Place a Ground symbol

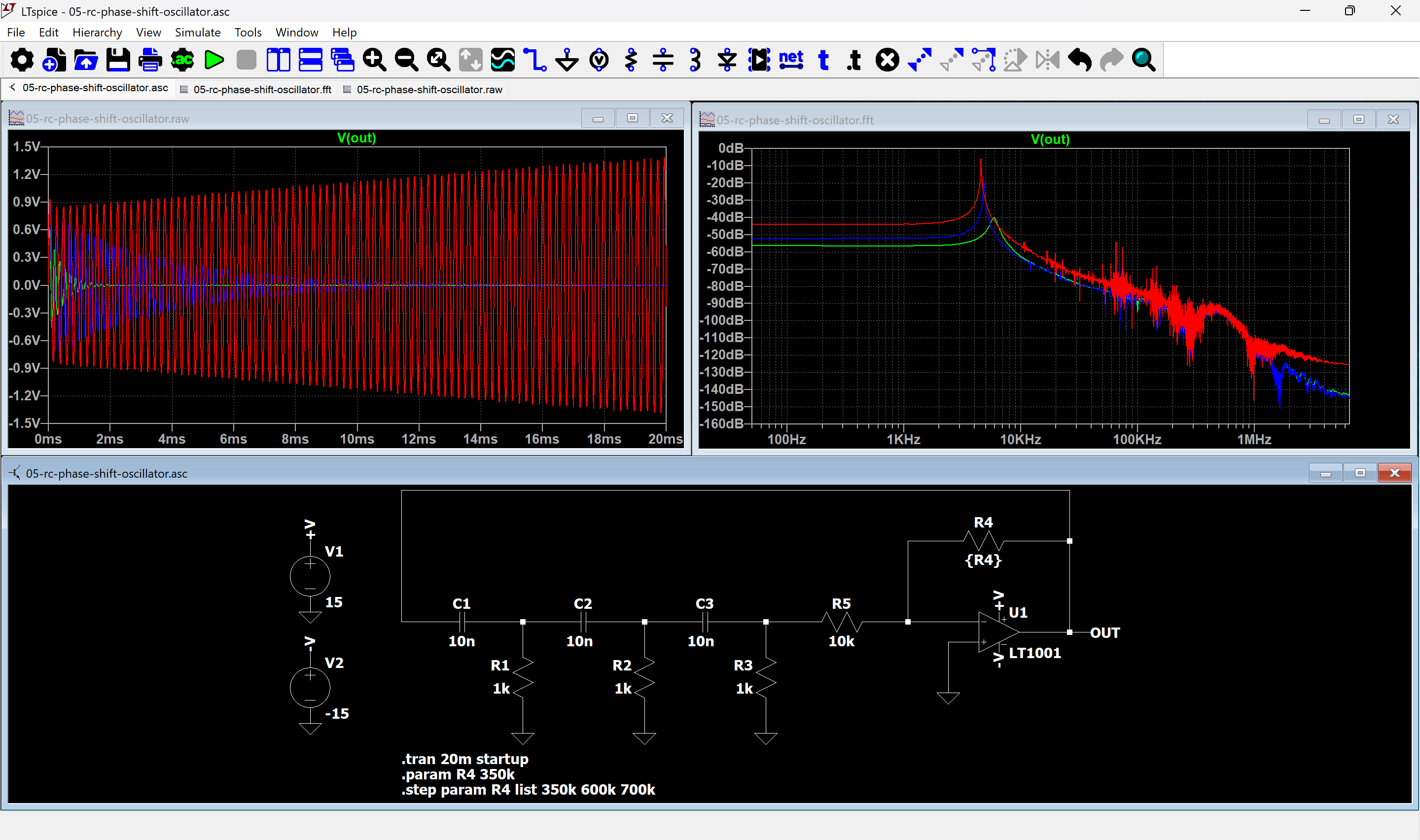pyautogui.click(x=567, y=60)
